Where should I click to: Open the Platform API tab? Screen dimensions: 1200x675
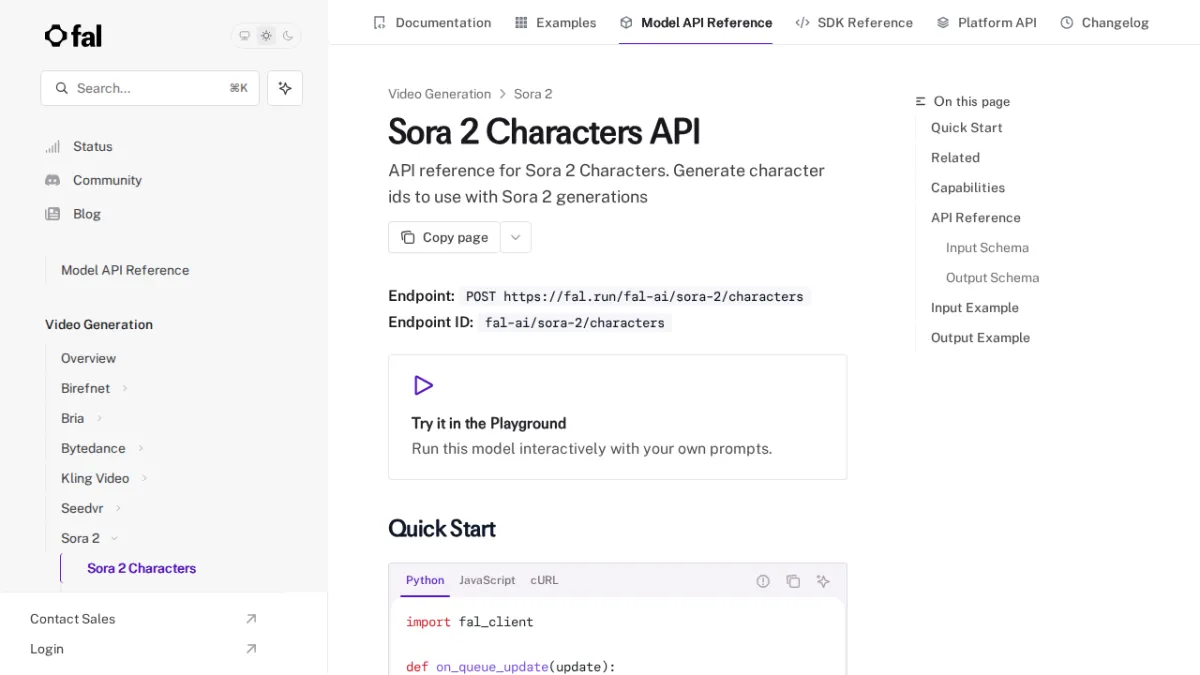pyautogui.click(x=986, y=22)
